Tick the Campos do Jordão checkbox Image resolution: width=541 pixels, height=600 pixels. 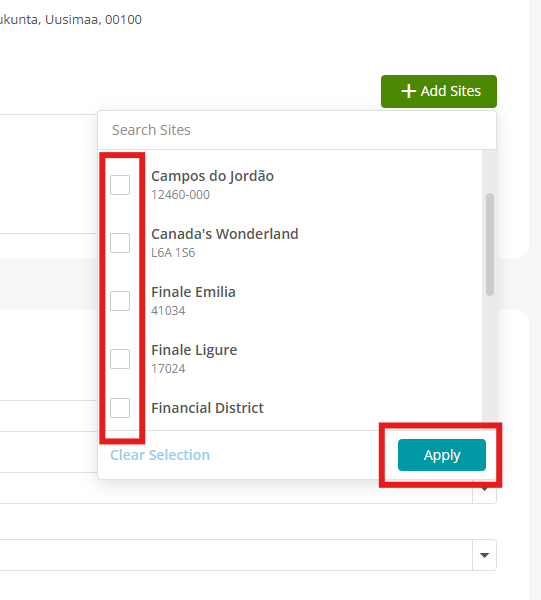pyautogui.click(x=120, y=185)
